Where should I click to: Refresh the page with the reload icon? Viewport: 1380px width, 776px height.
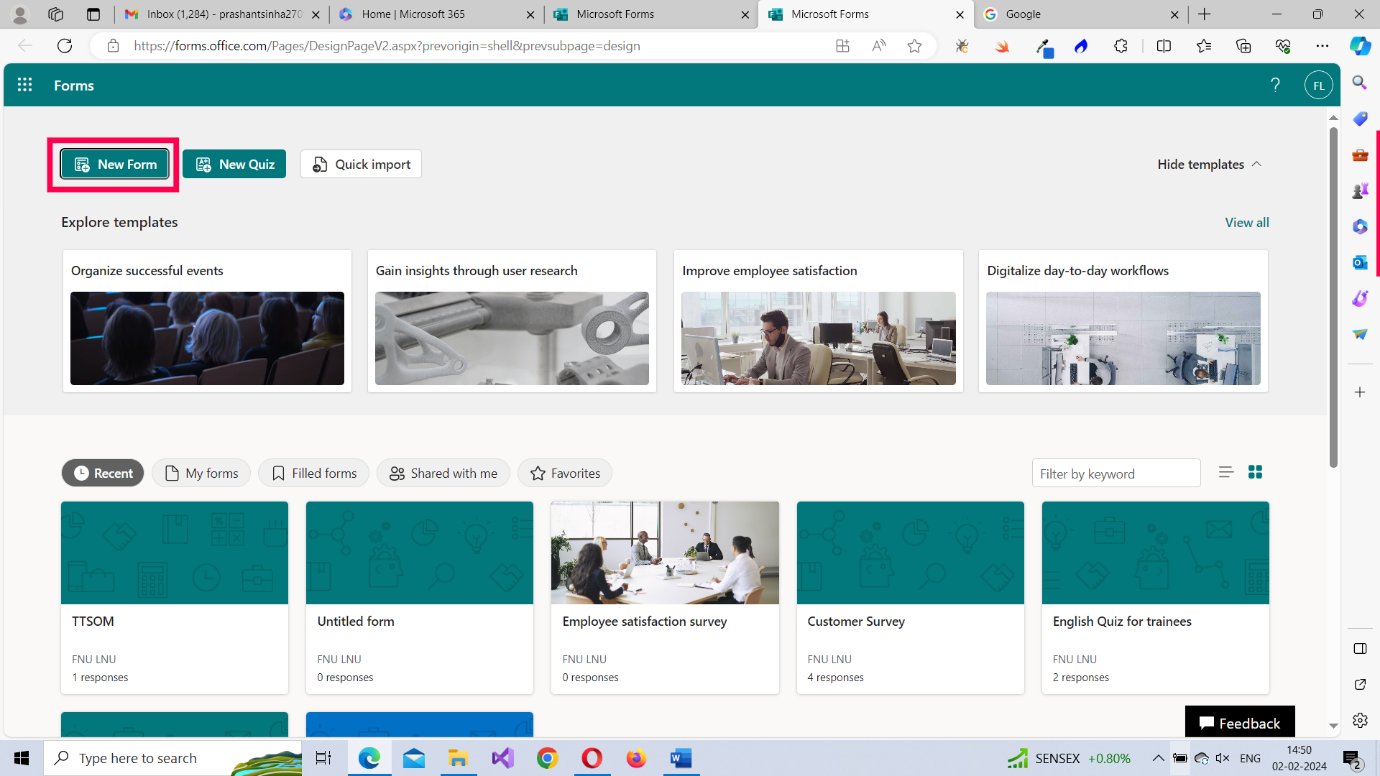click(64, 45)
